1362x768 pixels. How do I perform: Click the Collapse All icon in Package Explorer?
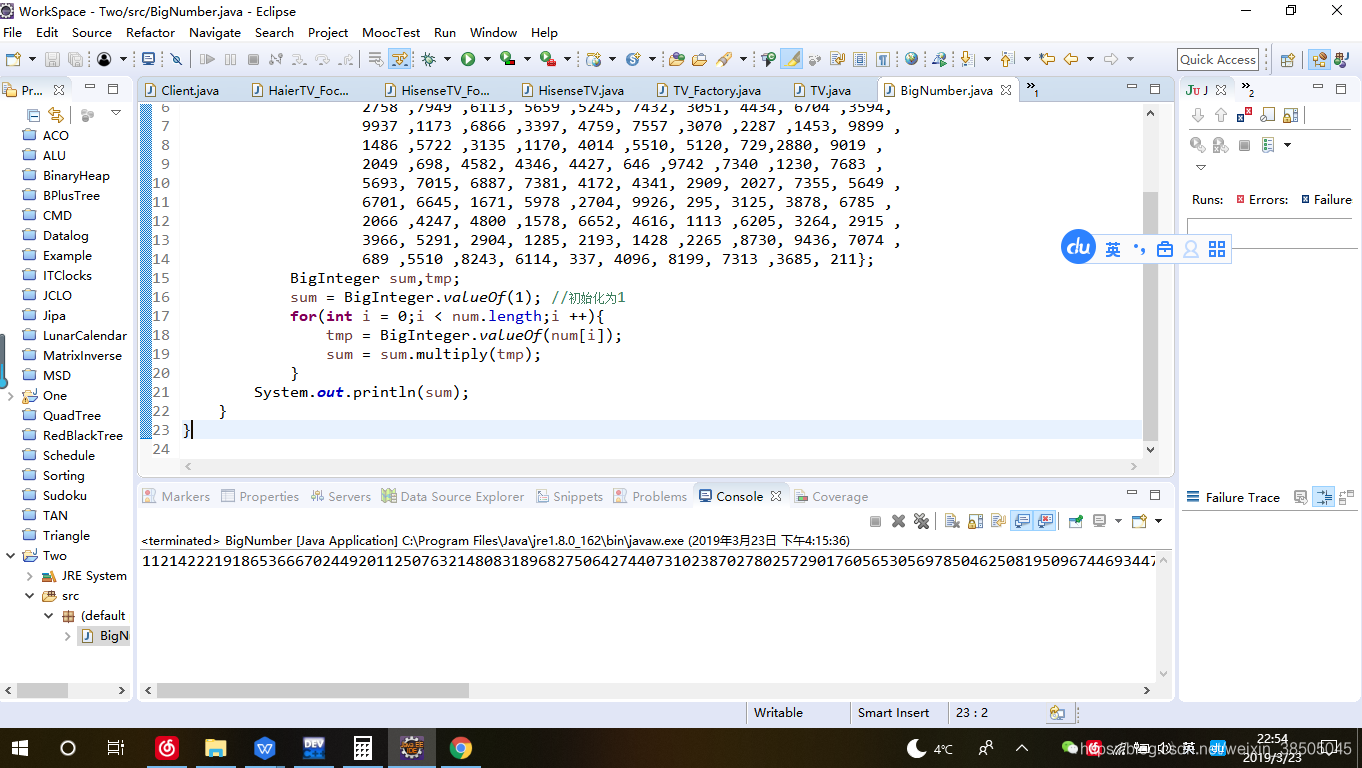click(x=34, y=115)
